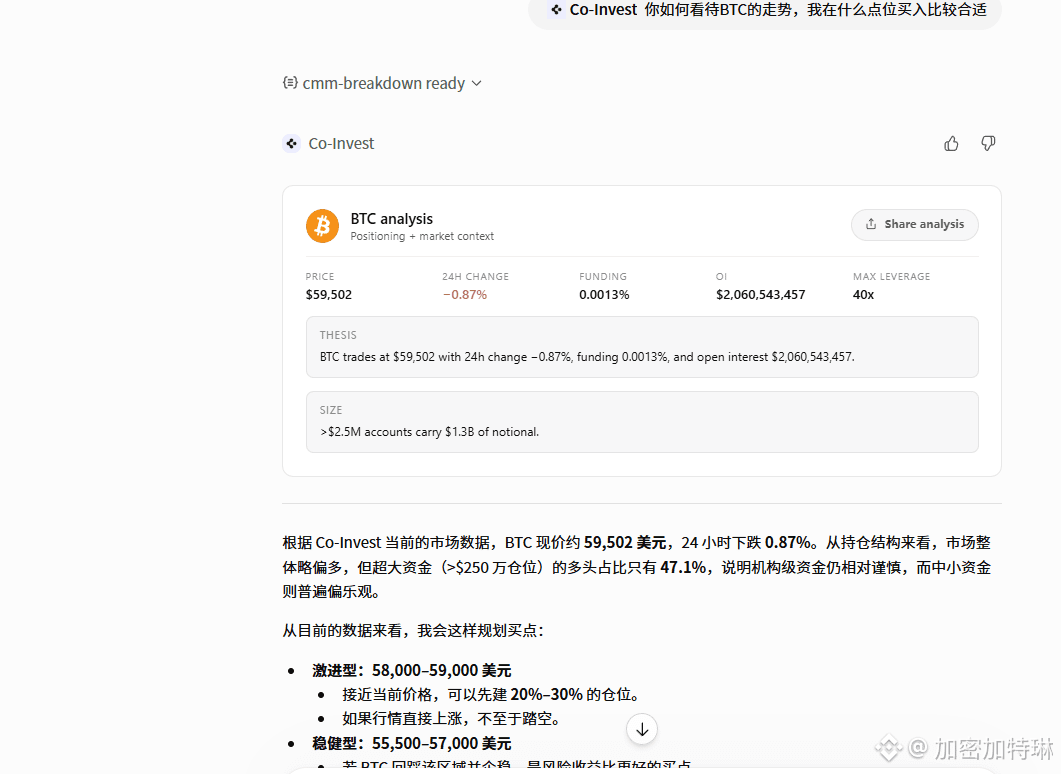Viewport: 1061px width, 774px height.
Task: Click the MAX LEVERAGE column label
Action: click(x=891, y=276)
